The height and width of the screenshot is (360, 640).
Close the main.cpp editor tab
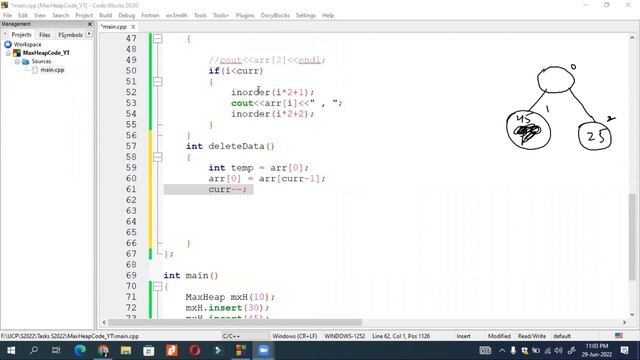133,27
